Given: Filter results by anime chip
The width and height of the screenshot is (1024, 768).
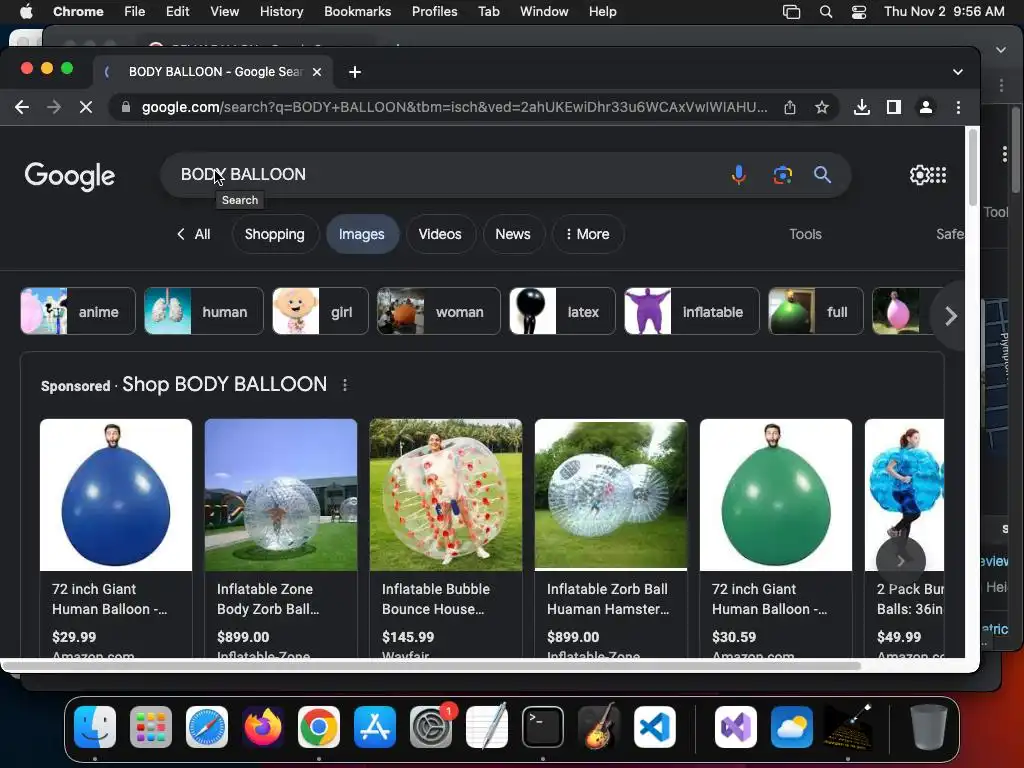Looking at the screenshot, I should tap(78, 312).
